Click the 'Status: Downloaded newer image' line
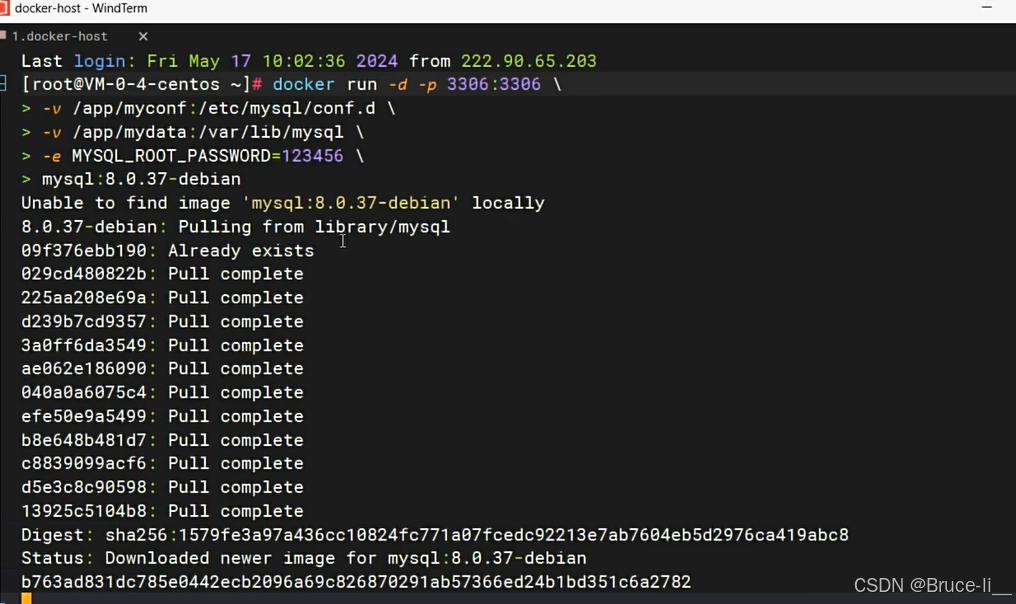 pos(303,558)
